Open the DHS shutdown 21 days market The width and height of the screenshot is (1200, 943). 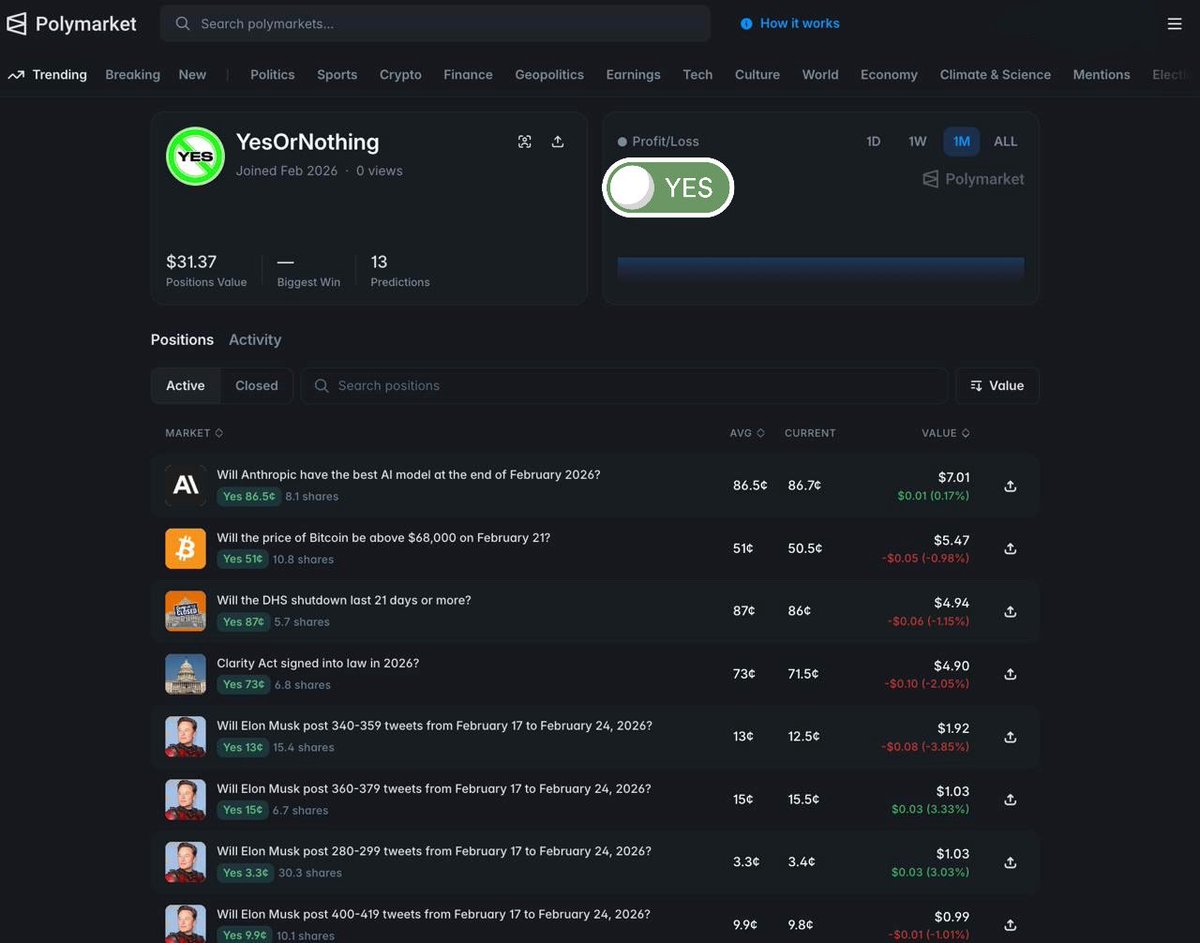(344, 601)
